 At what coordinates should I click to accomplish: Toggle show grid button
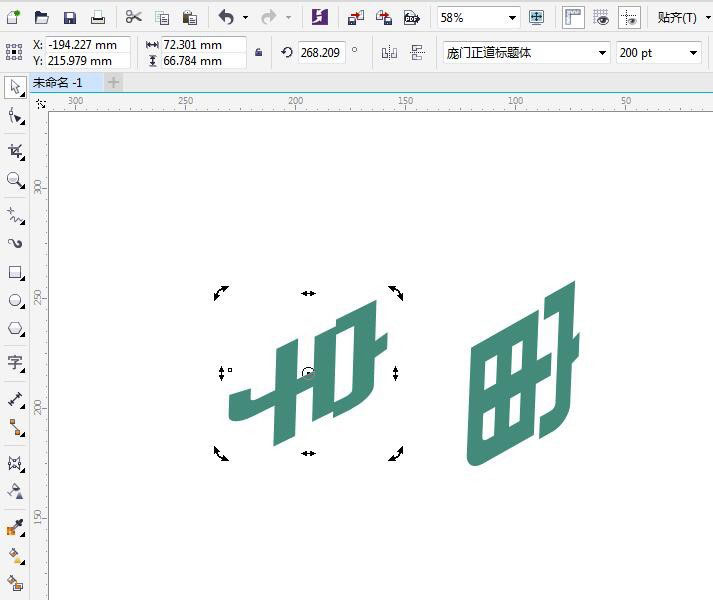click(601, 17)
